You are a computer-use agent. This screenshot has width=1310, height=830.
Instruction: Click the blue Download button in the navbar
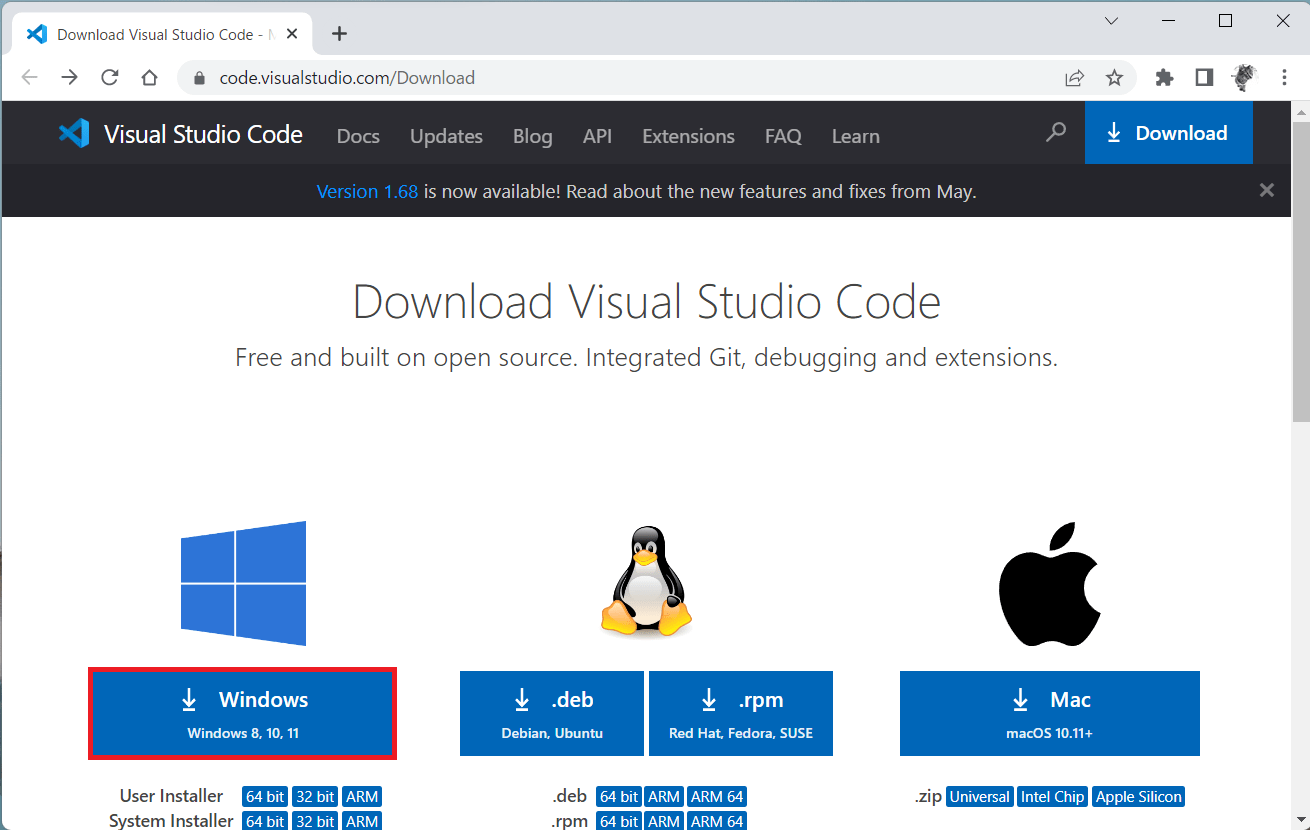tap(1168, 132)
